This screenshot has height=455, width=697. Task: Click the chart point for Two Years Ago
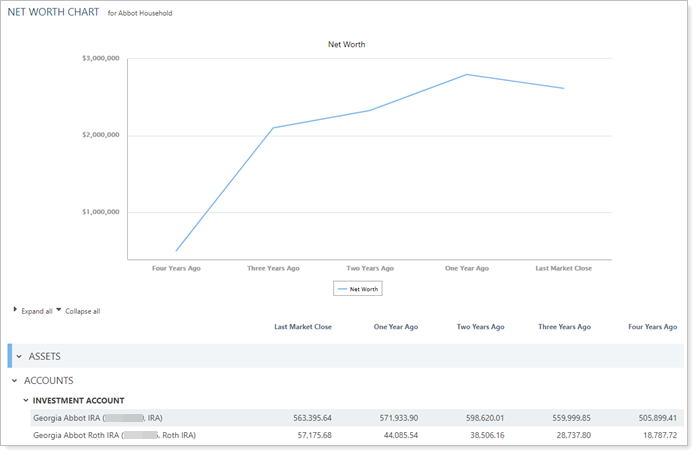coord(369,110)
